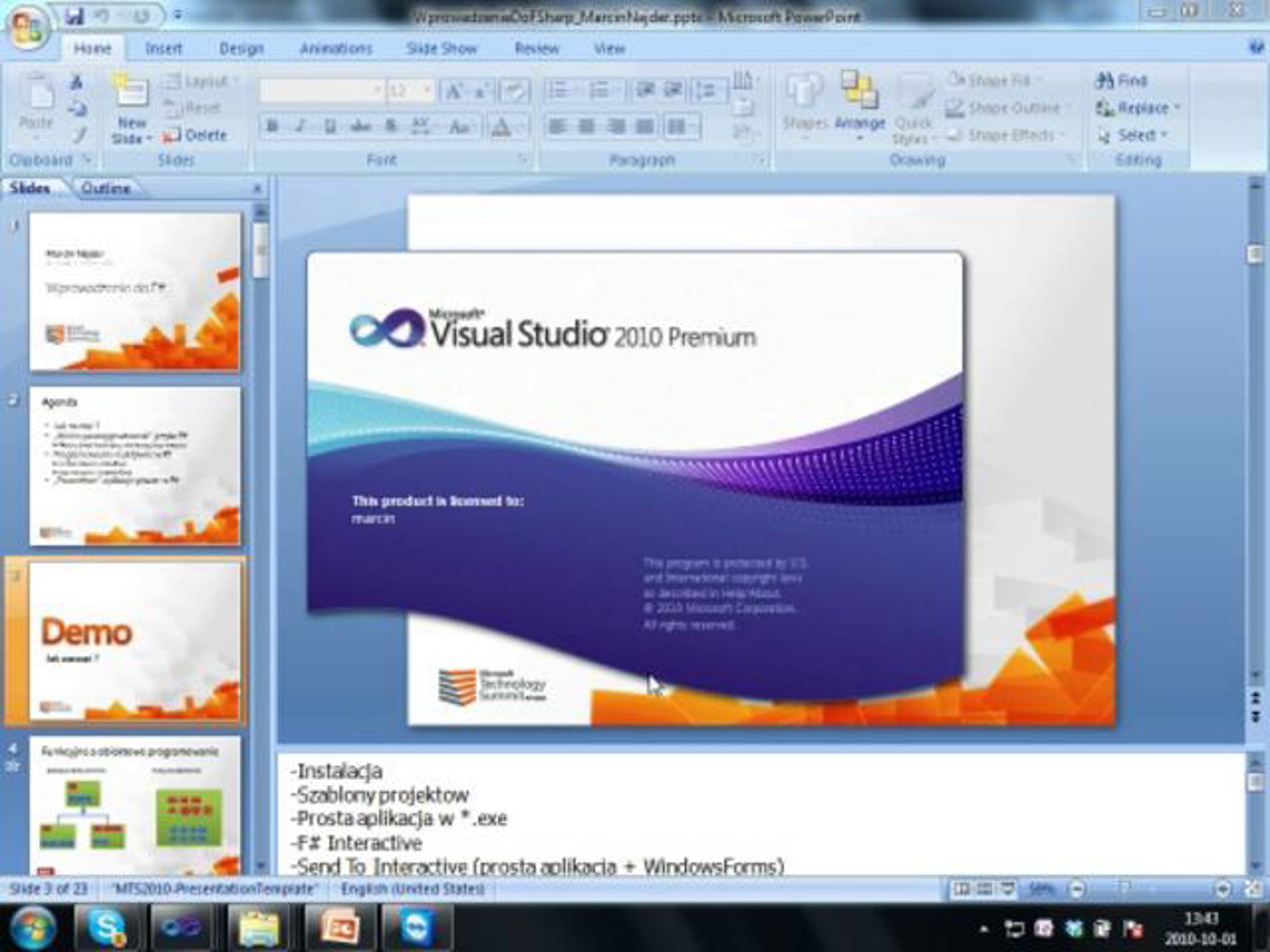Switch to the Insert ribbon tab

coord(164,49)
